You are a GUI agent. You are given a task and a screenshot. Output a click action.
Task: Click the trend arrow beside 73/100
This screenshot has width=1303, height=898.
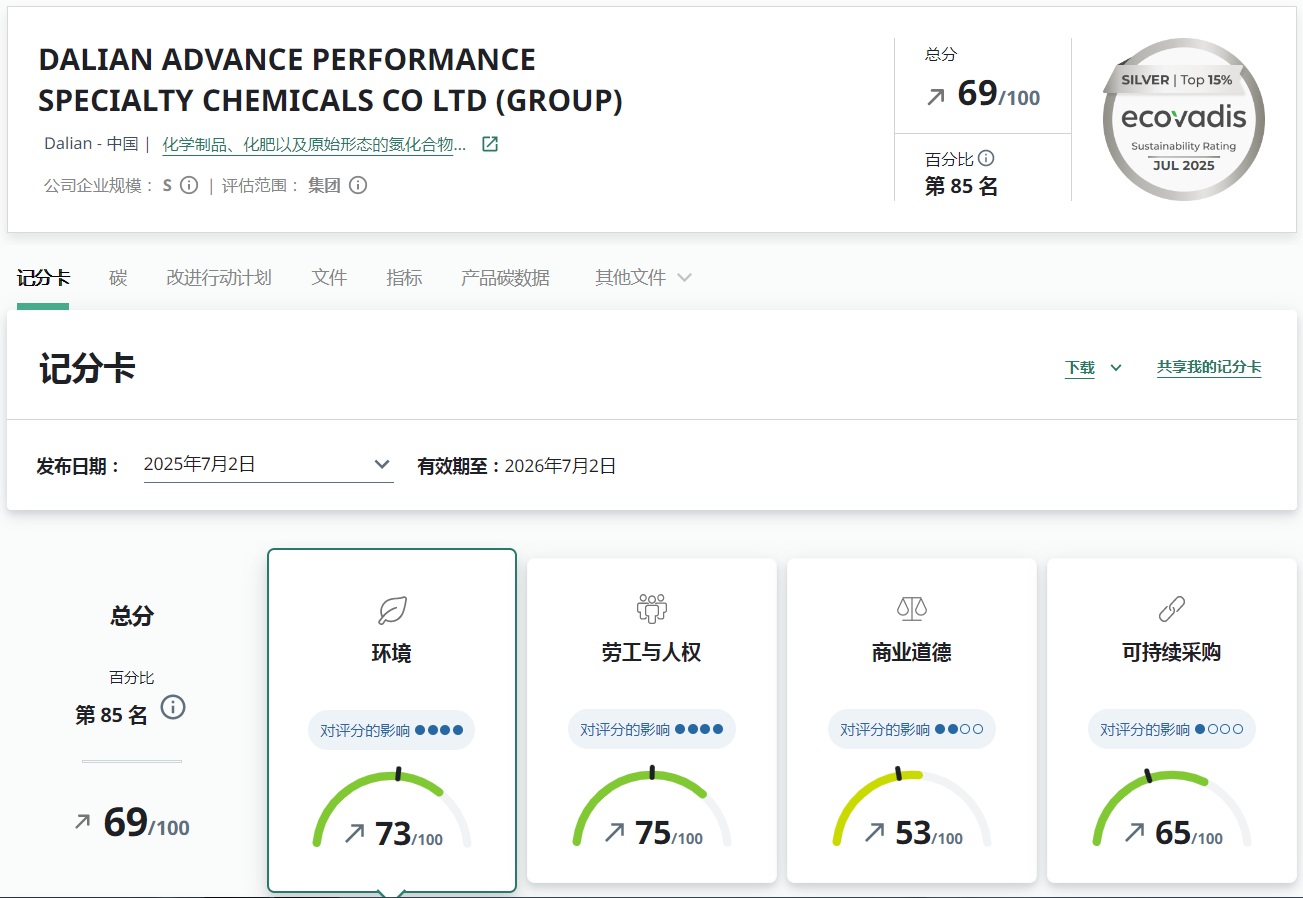pyautogui.click(x=354, y=832)
